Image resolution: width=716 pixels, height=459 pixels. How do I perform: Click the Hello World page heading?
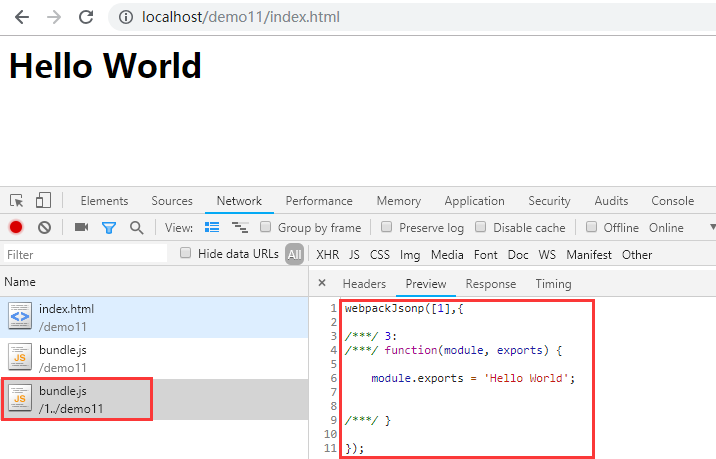pyautogui.click(x=105, y=66)
